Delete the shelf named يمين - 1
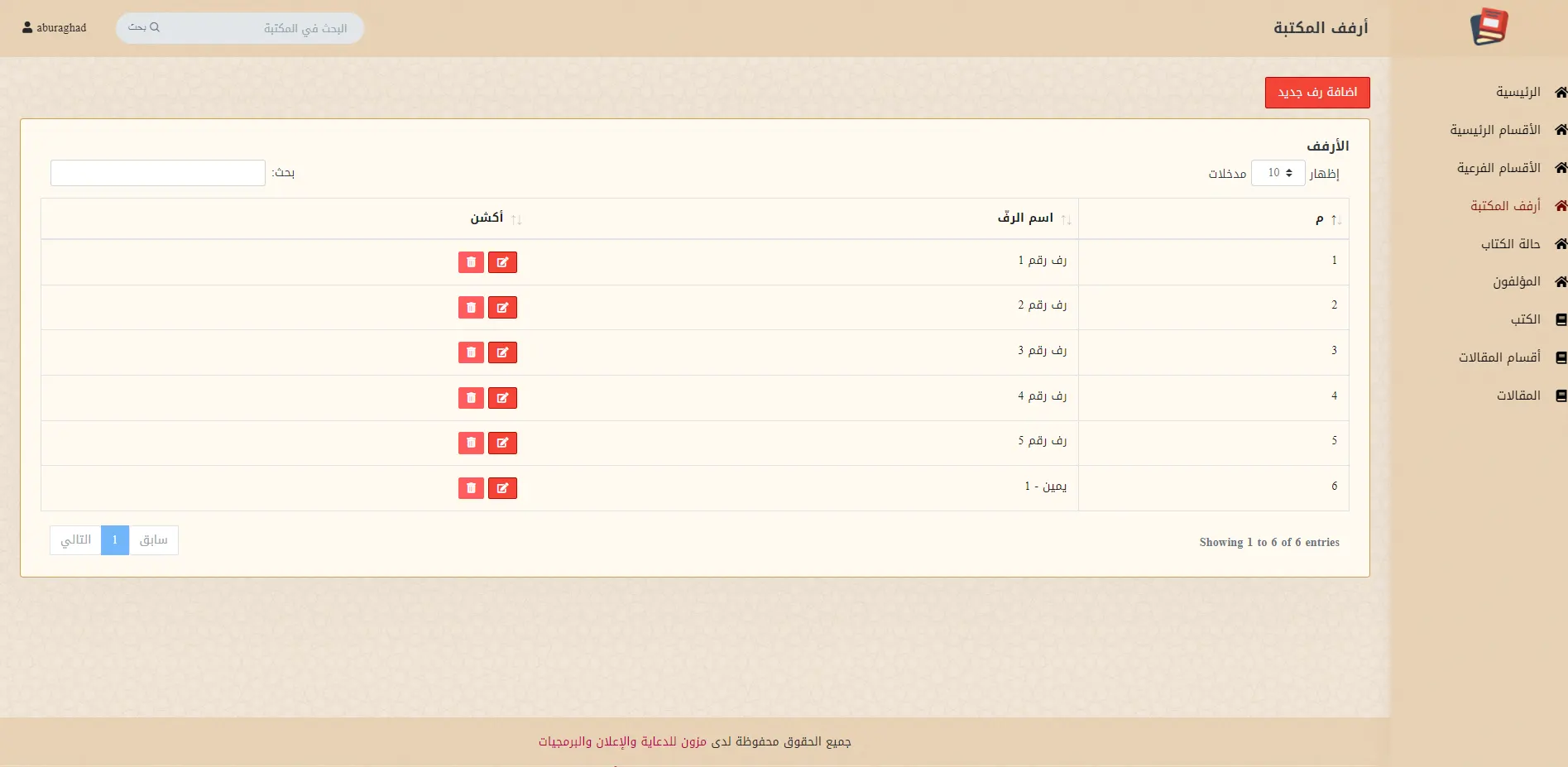Screen dimensions: 1568x767 coord(471,488)
